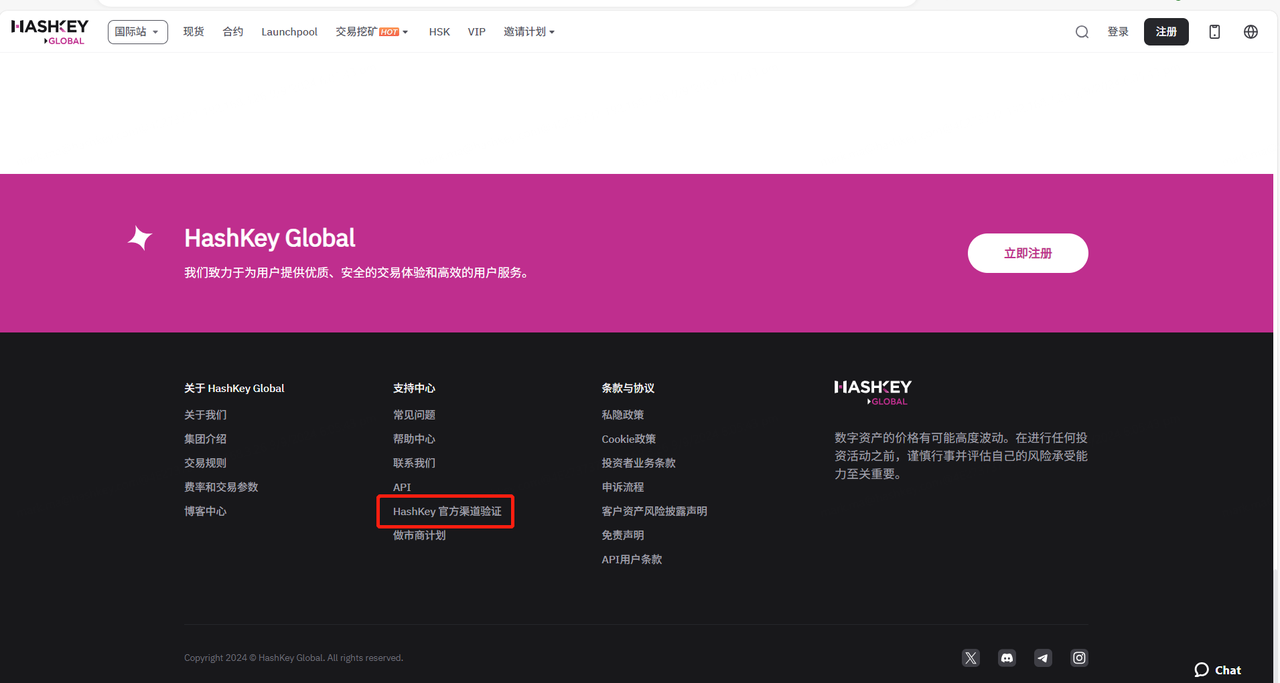Open Launchpool in the navigation bar

(289, 32)
